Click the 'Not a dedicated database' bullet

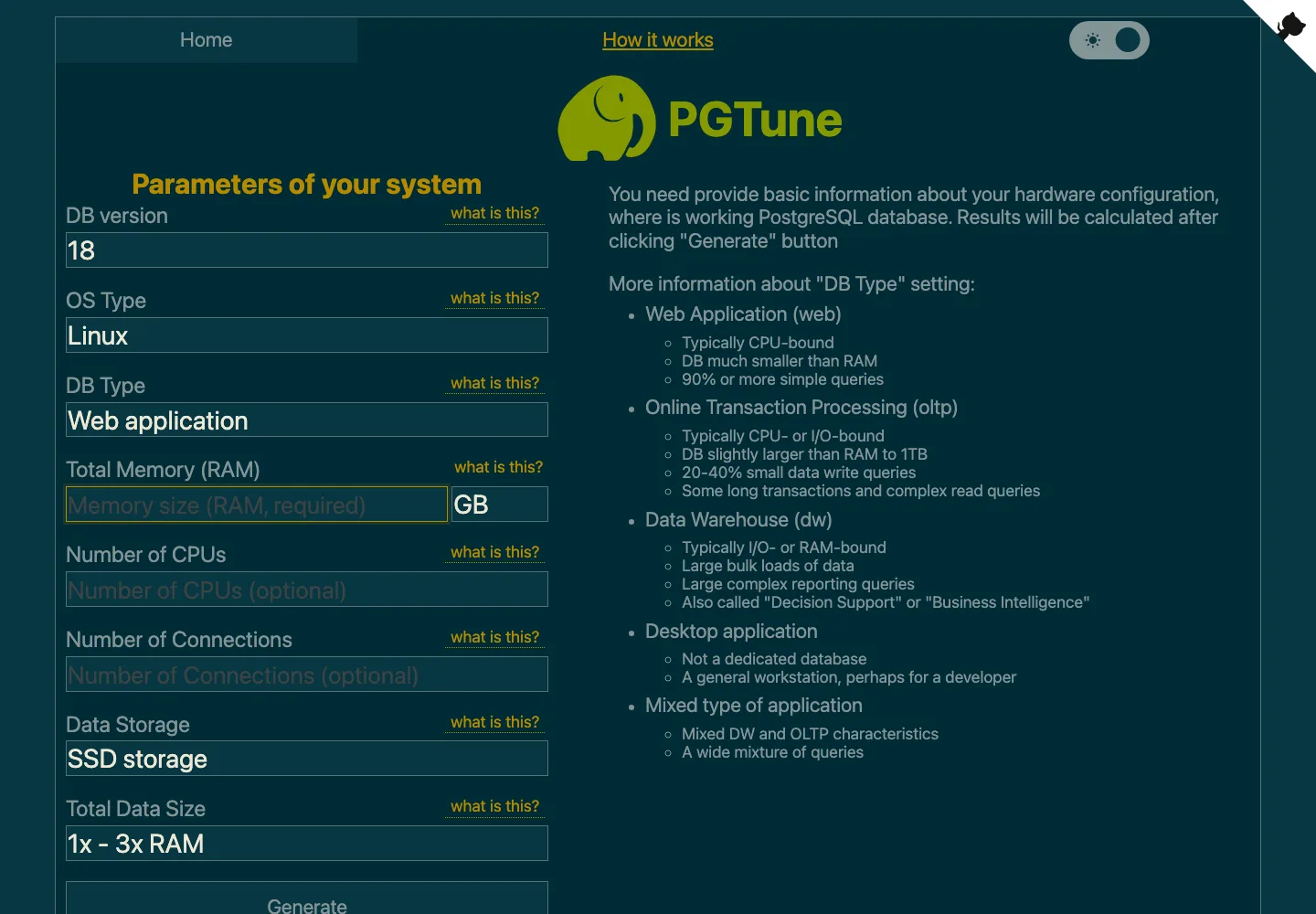pyautogui.click(x=774, y=659)
